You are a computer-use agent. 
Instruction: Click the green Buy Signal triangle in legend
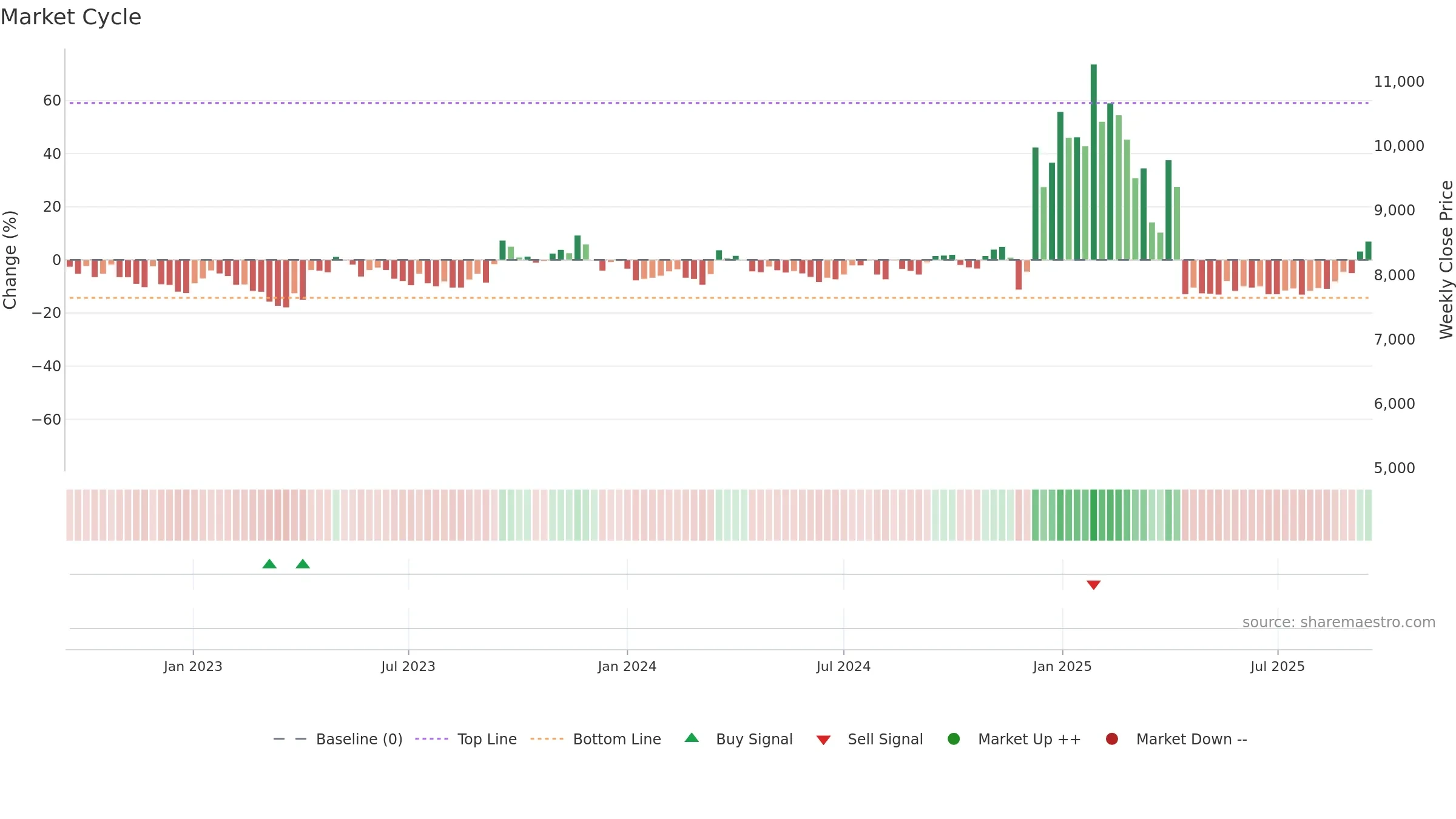point(692,738)
